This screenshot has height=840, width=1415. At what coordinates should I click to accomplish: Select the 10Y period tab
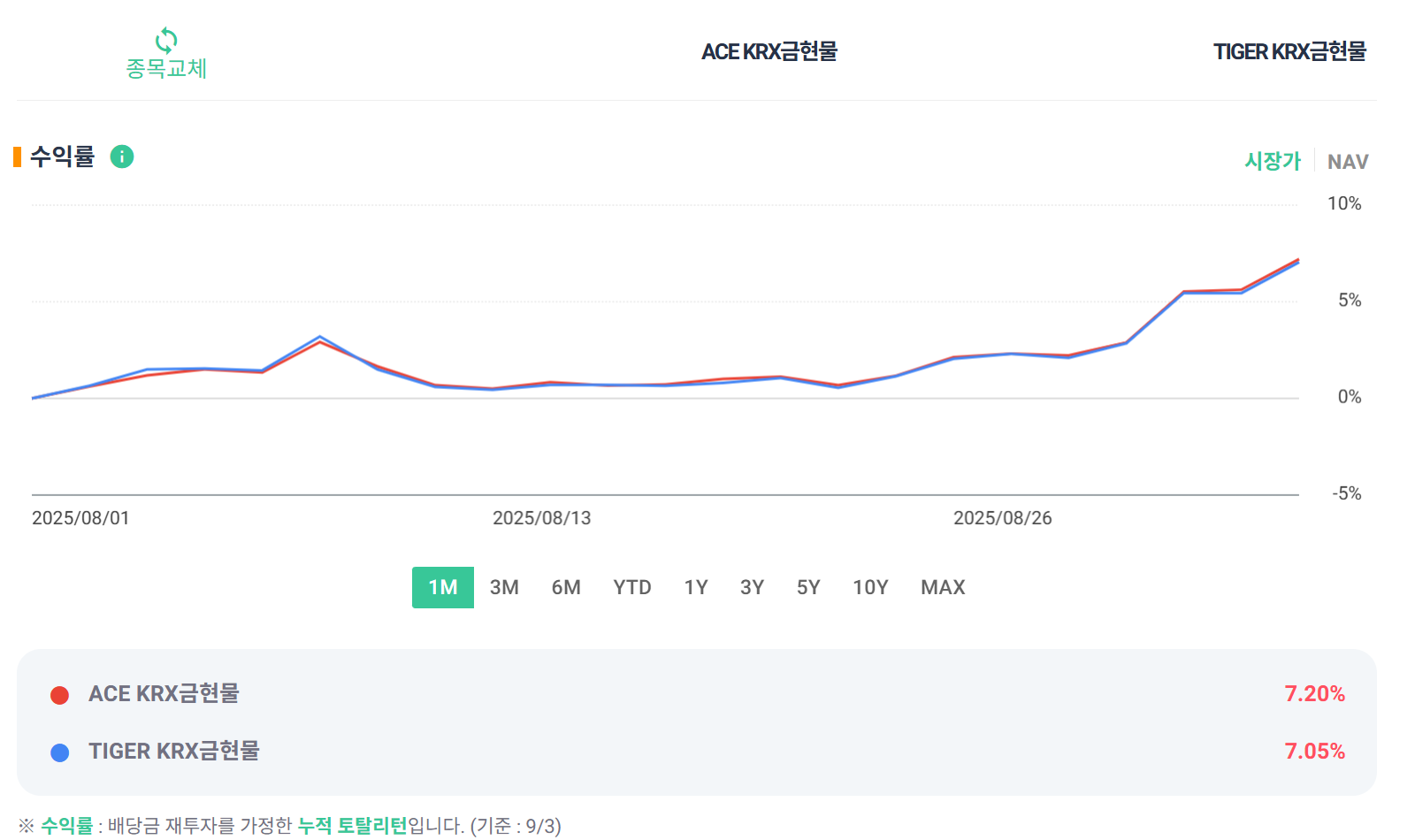870,587
